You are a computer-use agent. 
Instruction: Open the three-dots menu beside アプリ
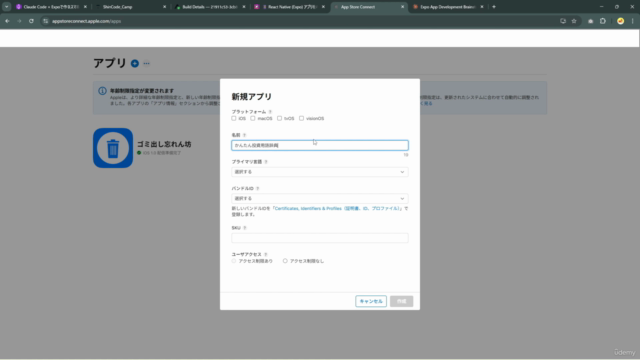147,63
